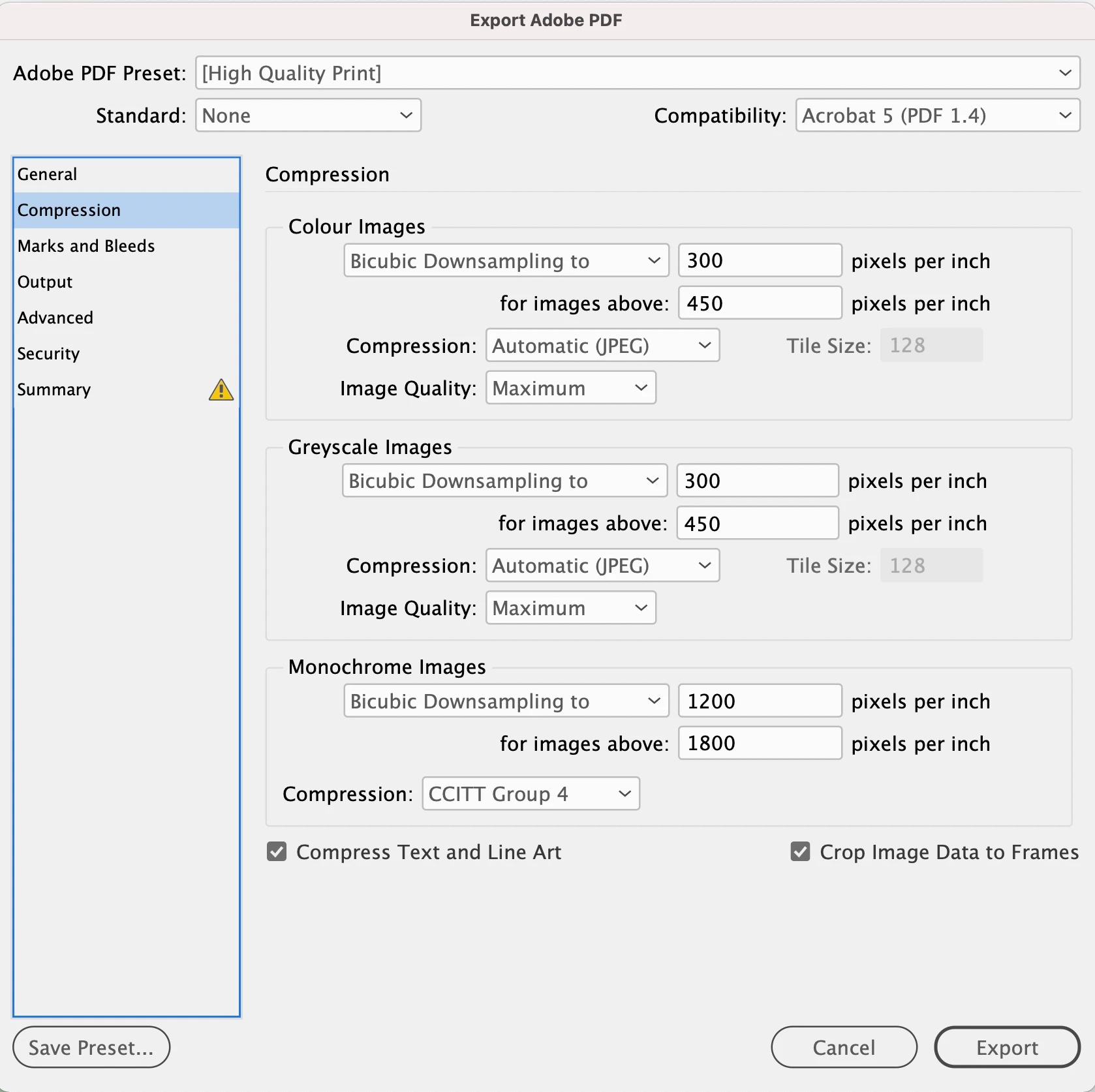Click the Cancel button
This screenshot has width=1095, height=1092.
coord(844,1047)
